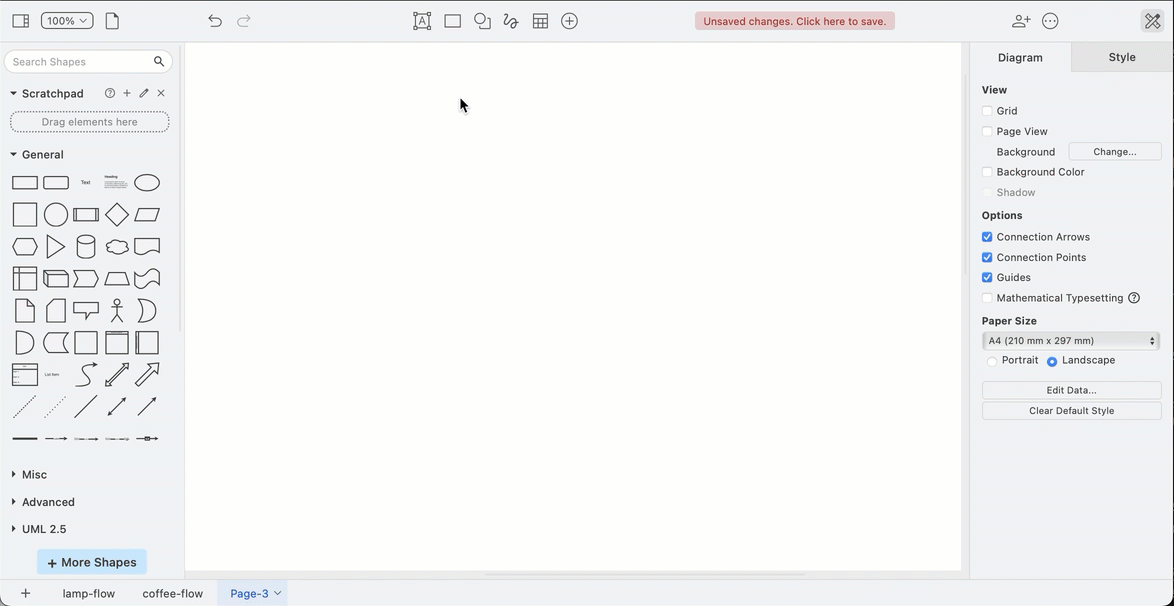
Task: Select the Insert Text tool
Action: coord(421,20)
